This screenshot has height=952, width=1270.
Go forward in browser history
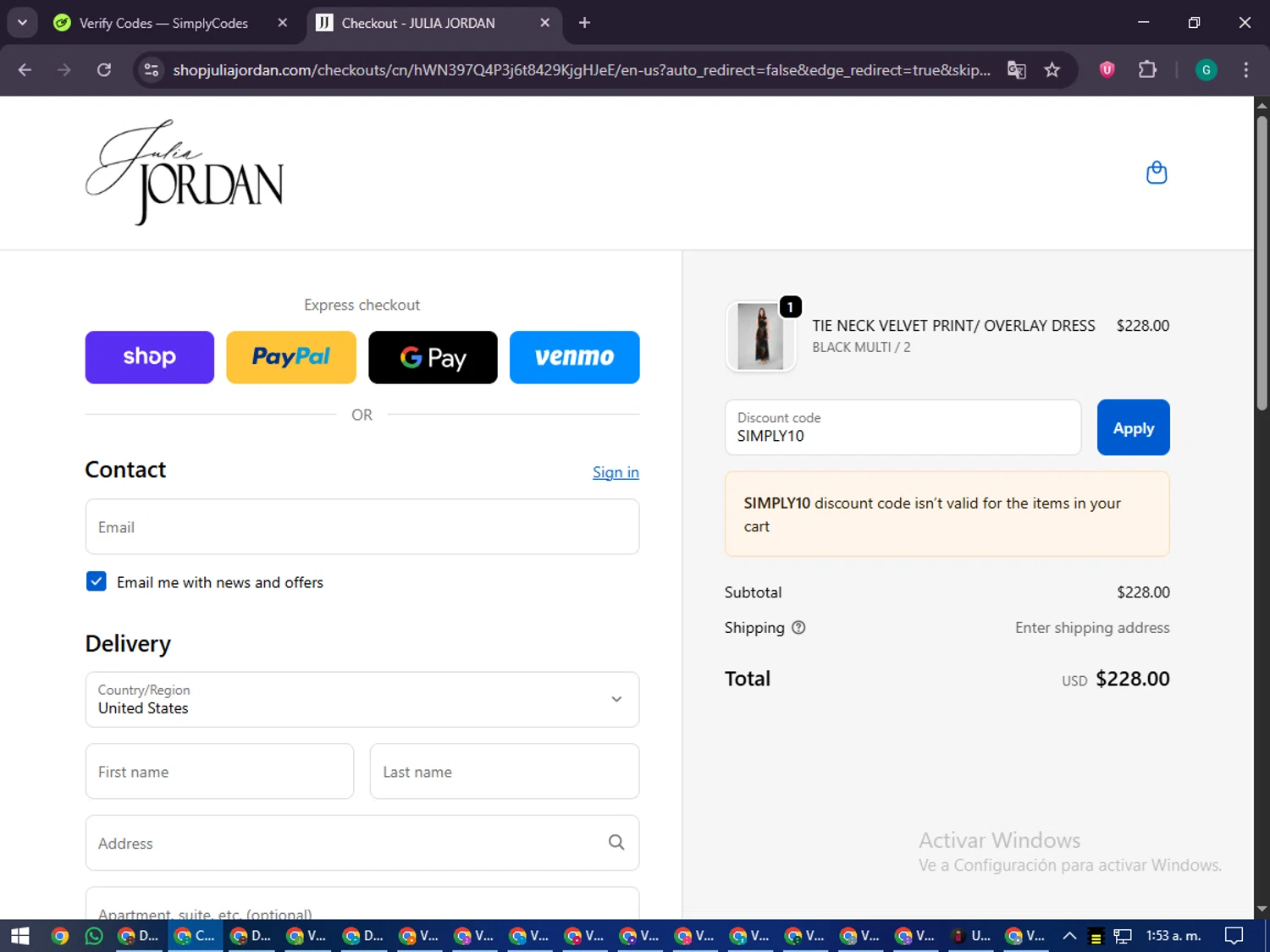pyautogui.click(x=64, y=70)
